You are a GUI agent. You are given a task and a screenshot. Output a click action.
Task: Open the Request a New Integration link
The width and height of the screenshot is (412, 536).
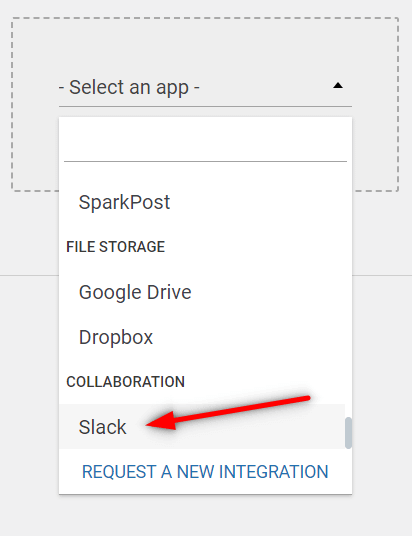pyautogui.click(x=205, y=472)
